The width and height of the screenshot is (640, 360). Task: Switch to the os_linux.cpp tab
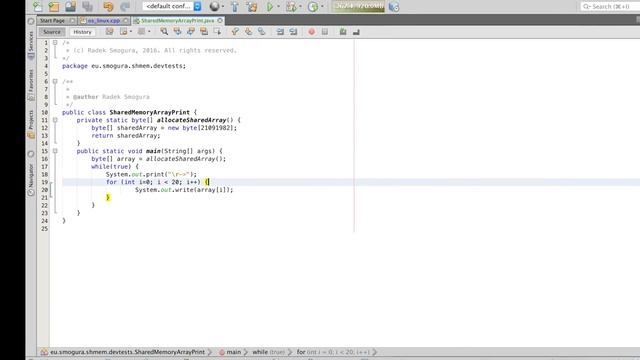pos(104,20)
